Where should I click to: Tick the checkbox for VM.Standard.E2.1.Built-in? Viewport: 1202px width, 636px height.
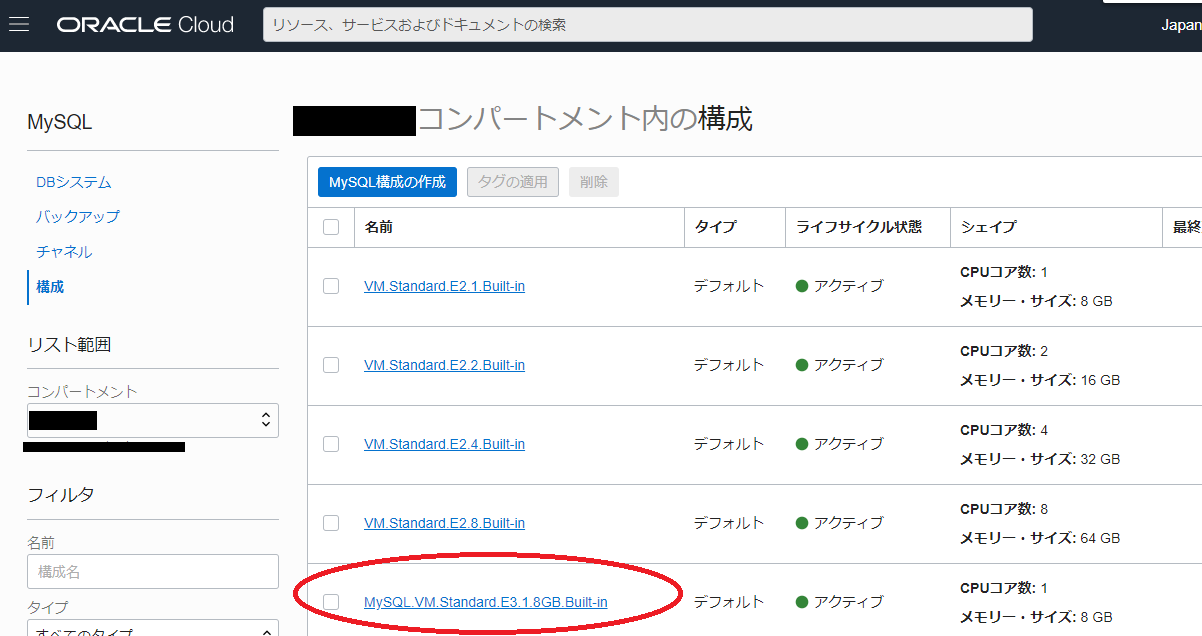tap(331, 286)
